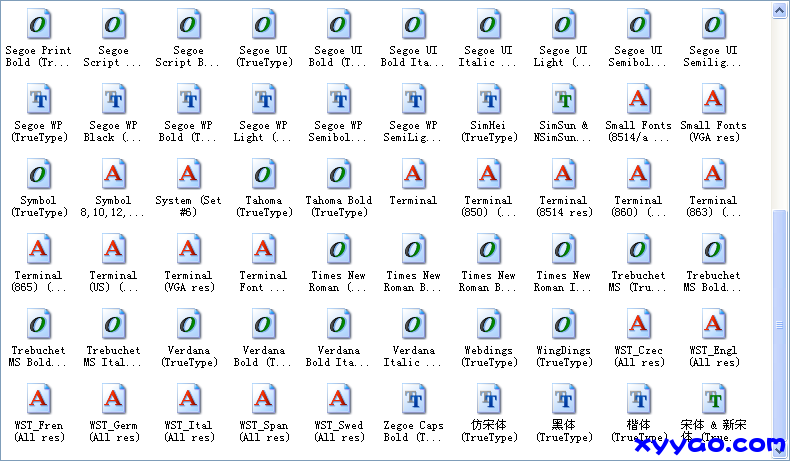The height and width of the screenshot is (461, 790).
Task: Select Small Fonts (8514/a ...) icon
Action: click(639, 99)
